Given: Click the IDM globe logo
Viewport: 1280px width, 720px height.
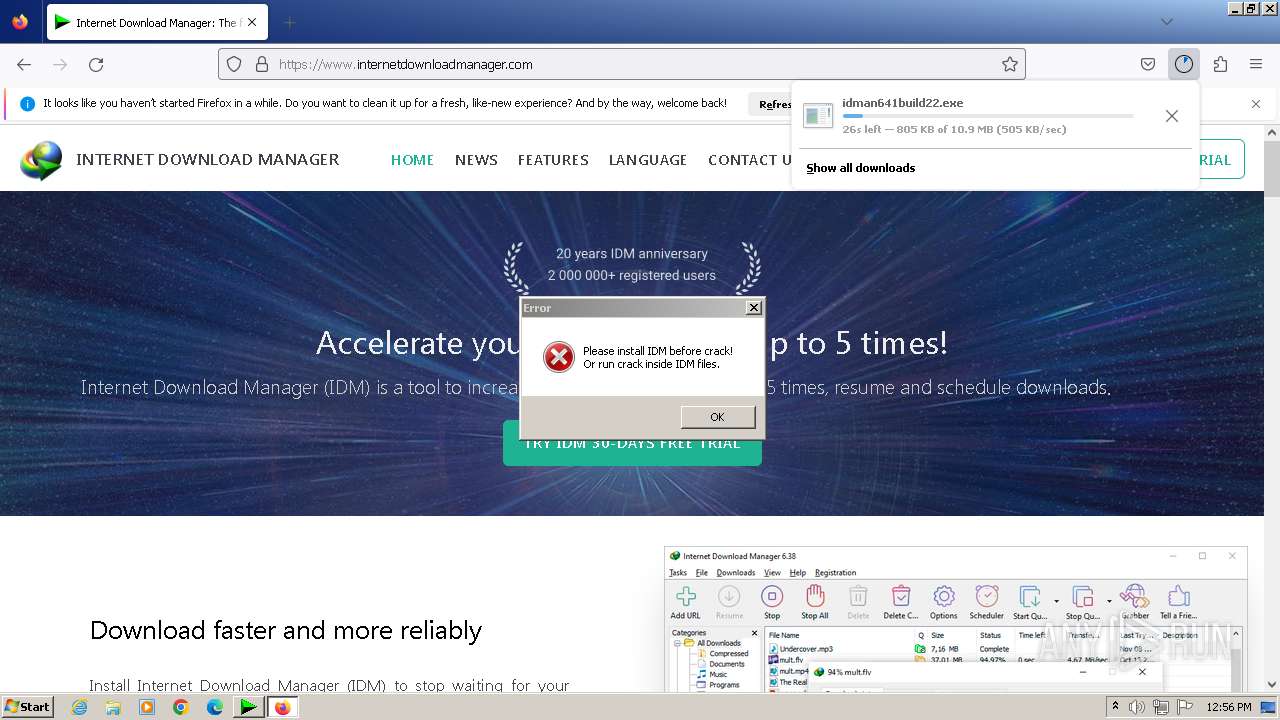Looking at the screenshot, I should (x=41, y=160).
